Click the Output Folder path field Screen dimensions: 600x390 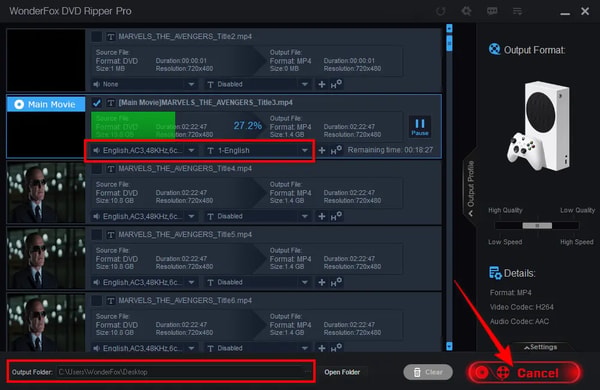[180, 372]
